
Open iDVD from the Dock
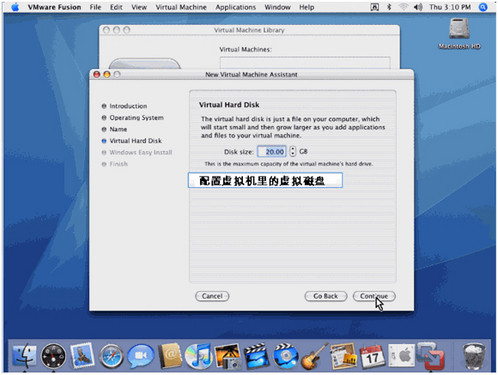click(285, 356)
